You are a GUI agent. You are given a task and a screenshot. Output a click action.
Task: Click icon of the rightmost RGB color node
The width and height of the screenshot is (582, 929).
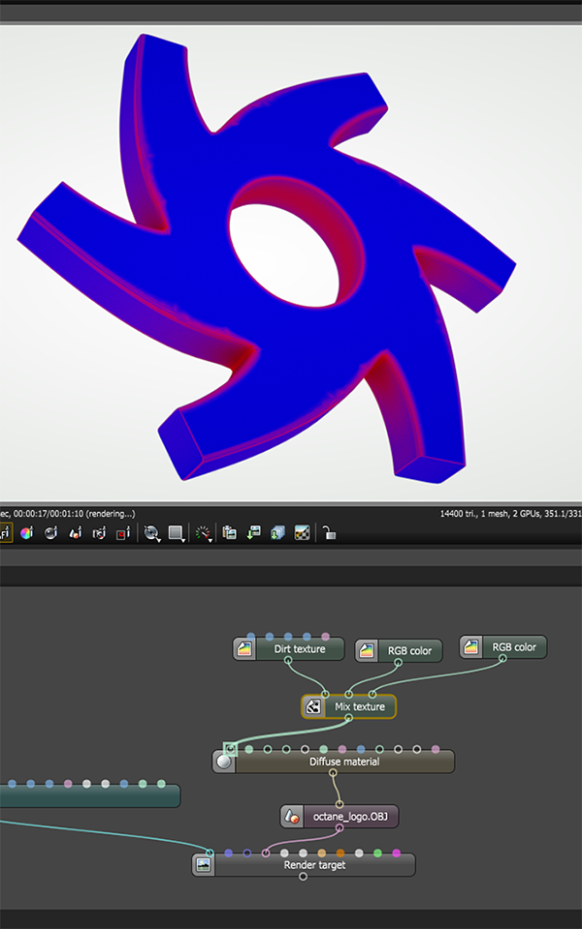click(x=471, y=647)
